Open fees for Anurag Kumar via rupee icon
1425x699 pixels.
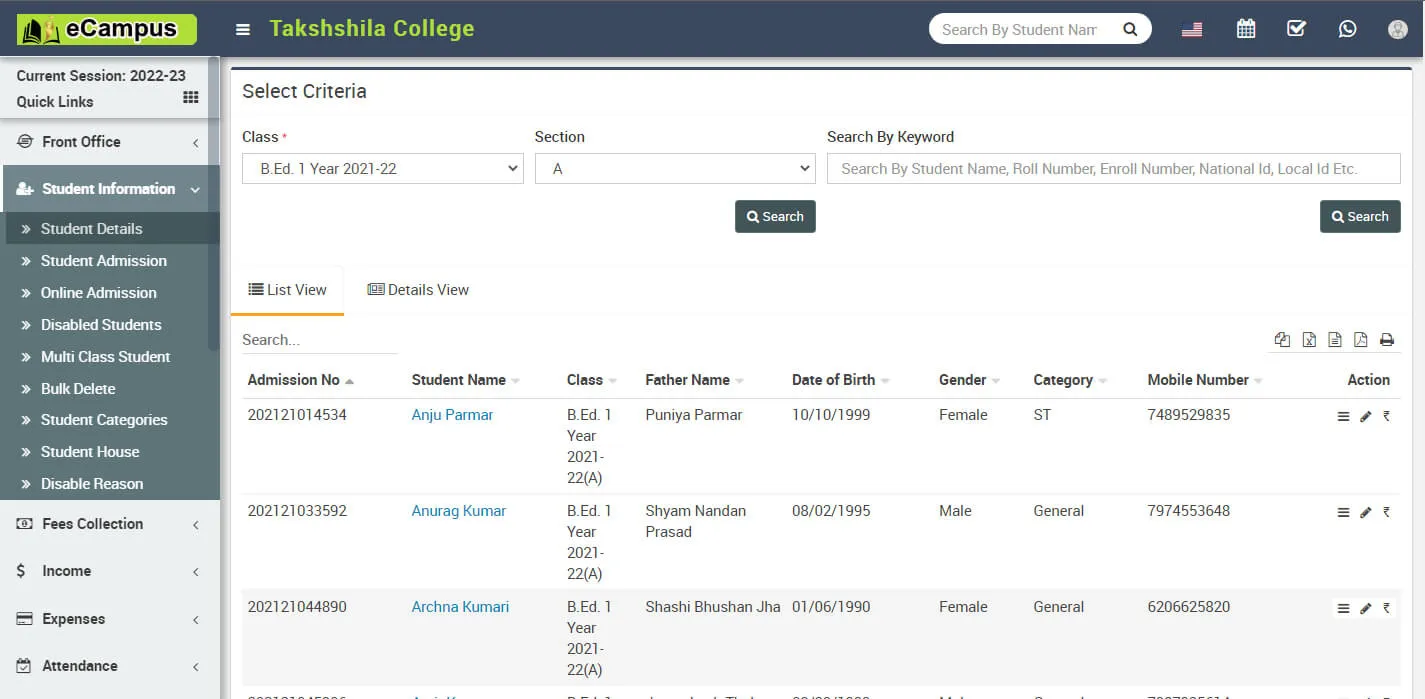[1386, 511]
